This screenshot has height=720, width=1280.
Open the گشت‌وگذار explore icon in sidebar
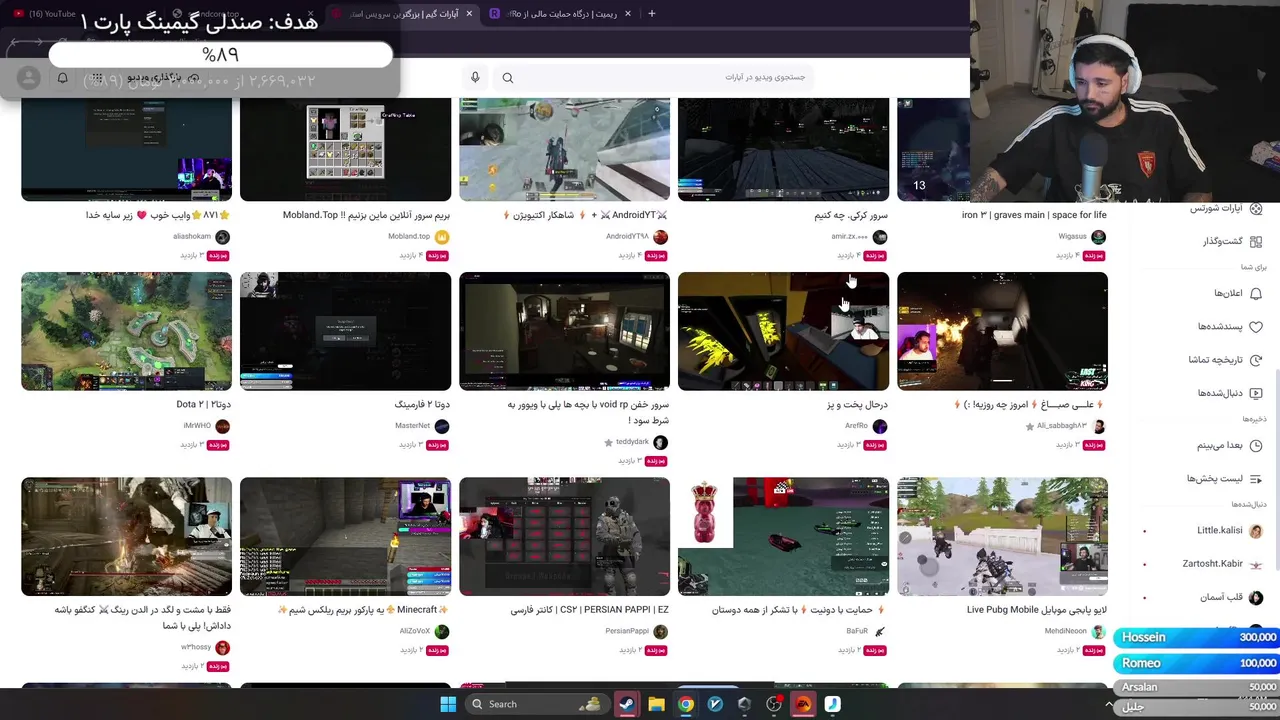pyautogui.click(x=1256, y=242)
